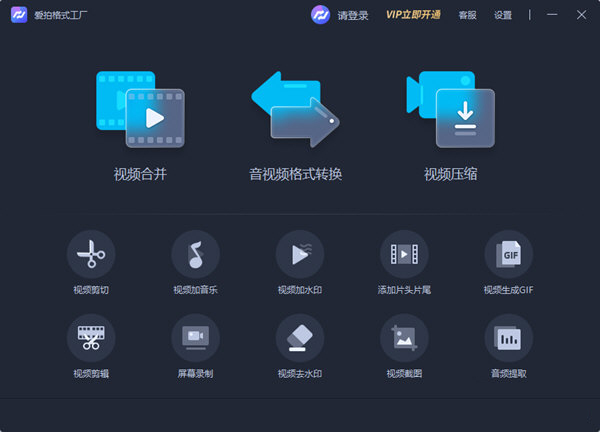Image resolution: width=600 pixels, height=432 pixels.
Task: Click the 视频加水印 add watermark icon
Action: (x=300, y=254)
